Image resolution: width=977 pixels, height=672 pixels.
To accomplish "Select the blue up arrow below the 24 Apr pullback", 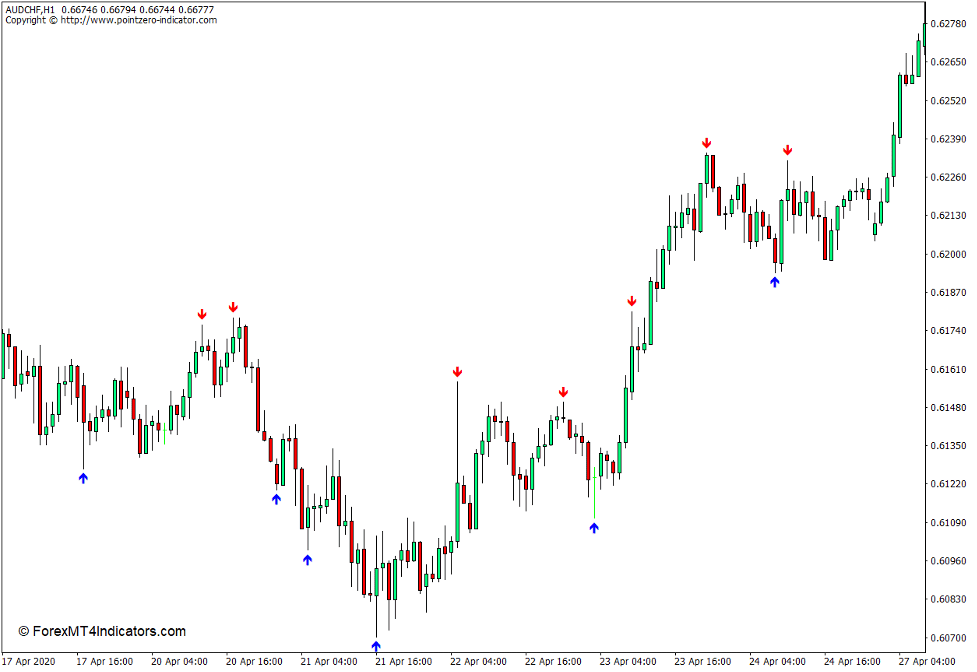I will (x=775, y=281).
